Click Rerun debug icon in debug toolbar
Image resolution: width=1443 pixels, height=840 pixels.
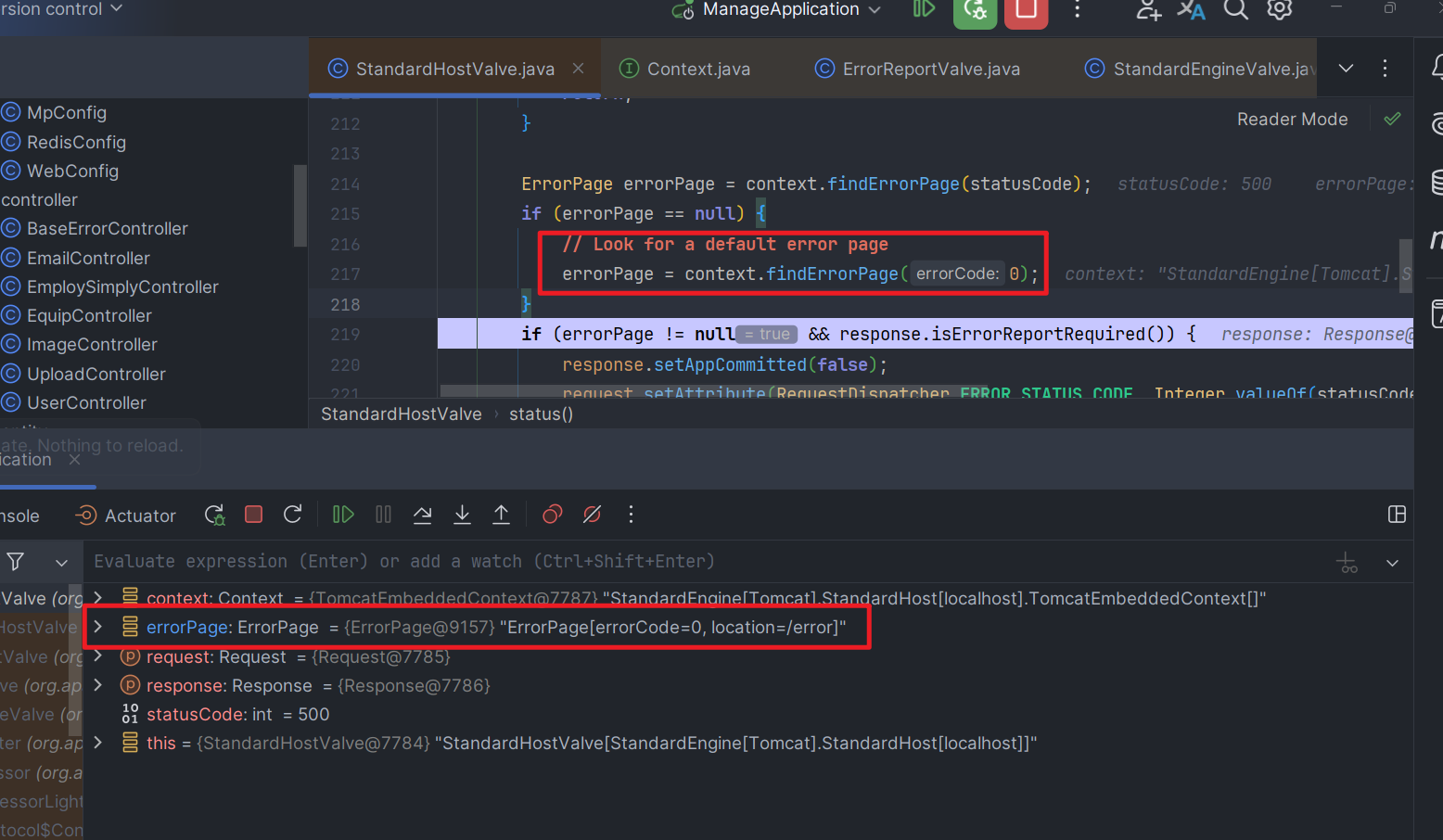[214, 515]
